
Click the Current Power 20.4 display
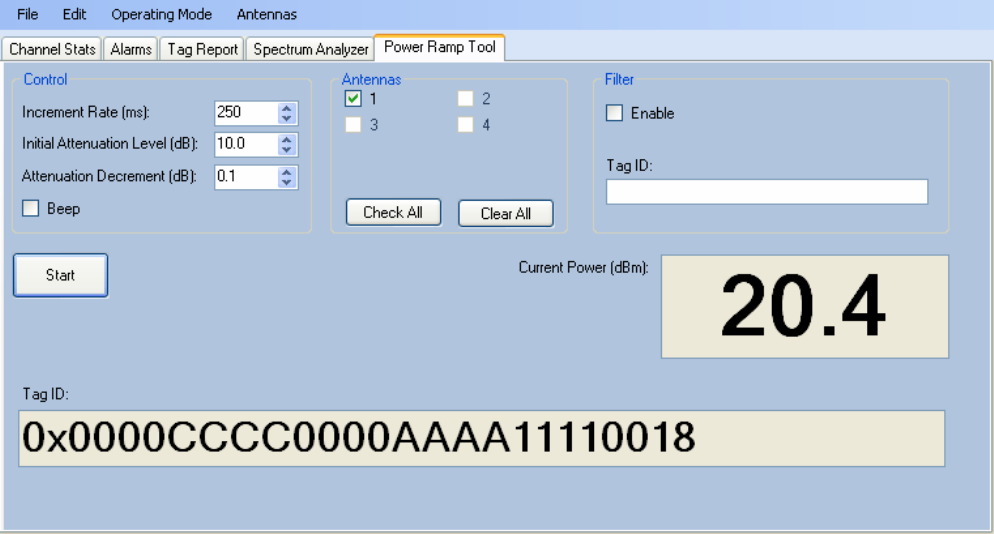pyautogui.click(x=804, y=306)
